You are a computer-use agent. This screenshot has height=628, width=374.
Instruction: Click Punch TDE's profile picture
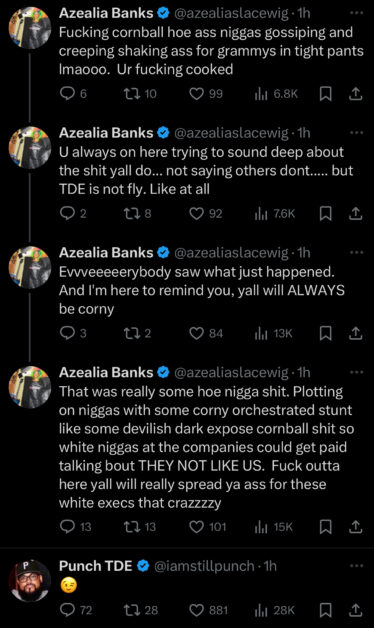(x=30, y=580)
